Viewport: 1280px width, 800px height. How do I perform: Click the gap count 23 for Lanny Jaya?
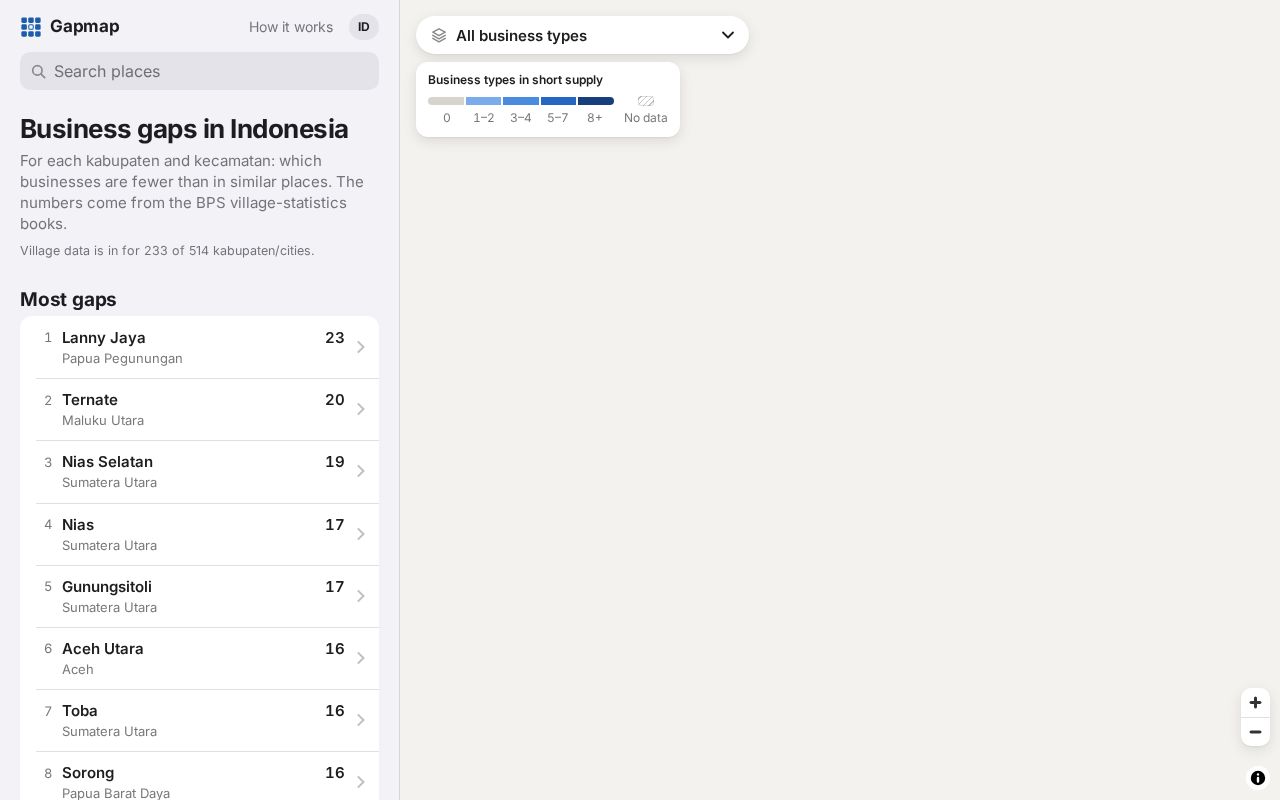coord(335,338)
